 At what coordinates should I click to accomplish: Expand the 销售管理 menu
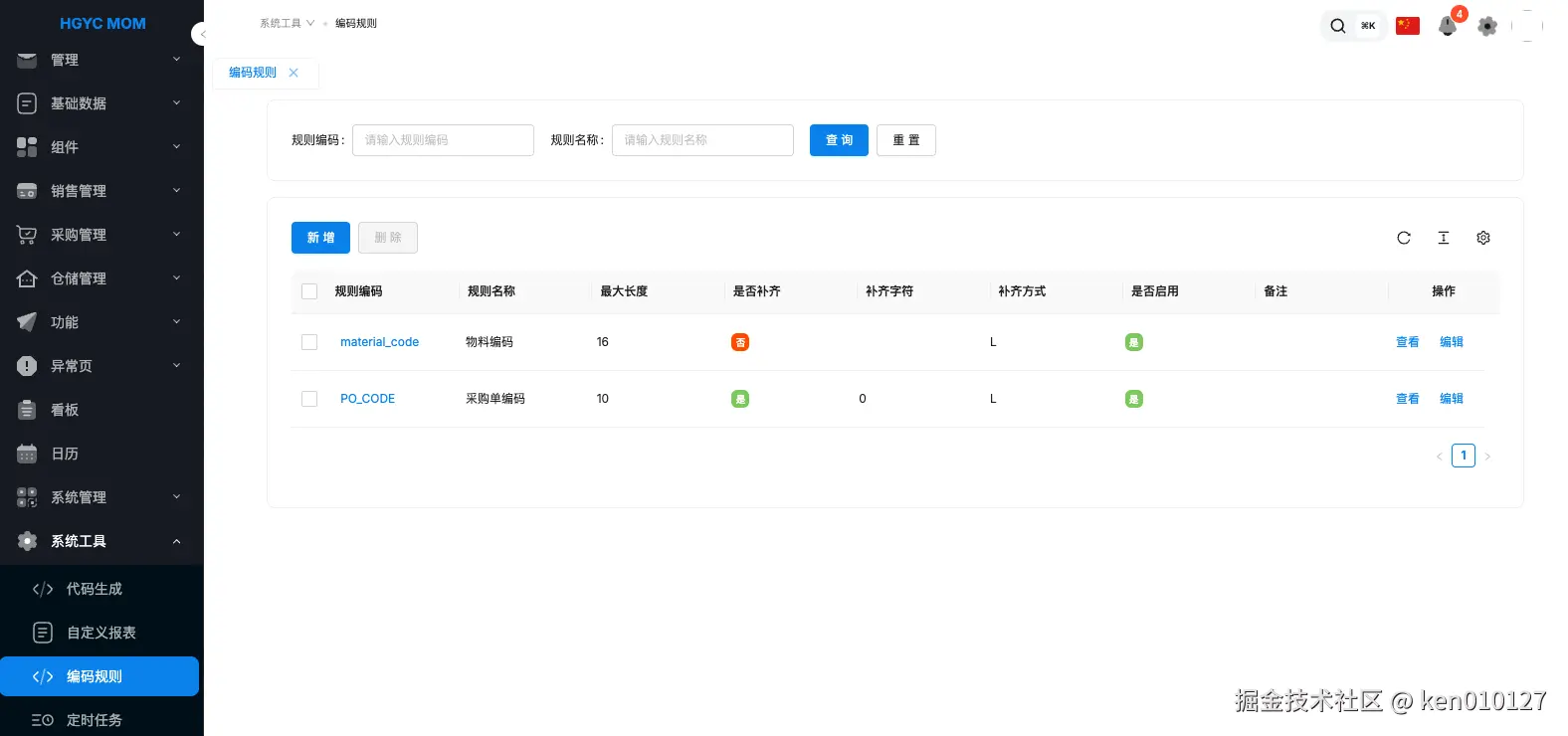tap(177, 190)
